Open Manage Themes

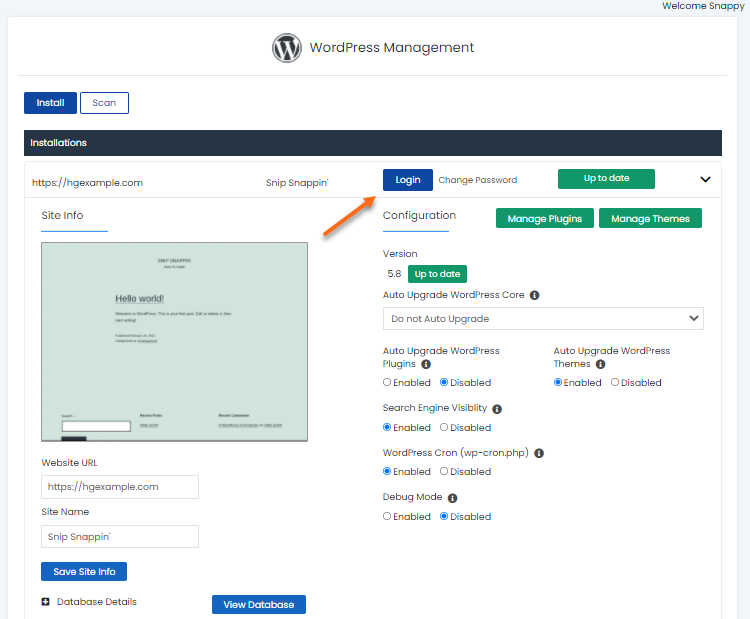point(650,218)
